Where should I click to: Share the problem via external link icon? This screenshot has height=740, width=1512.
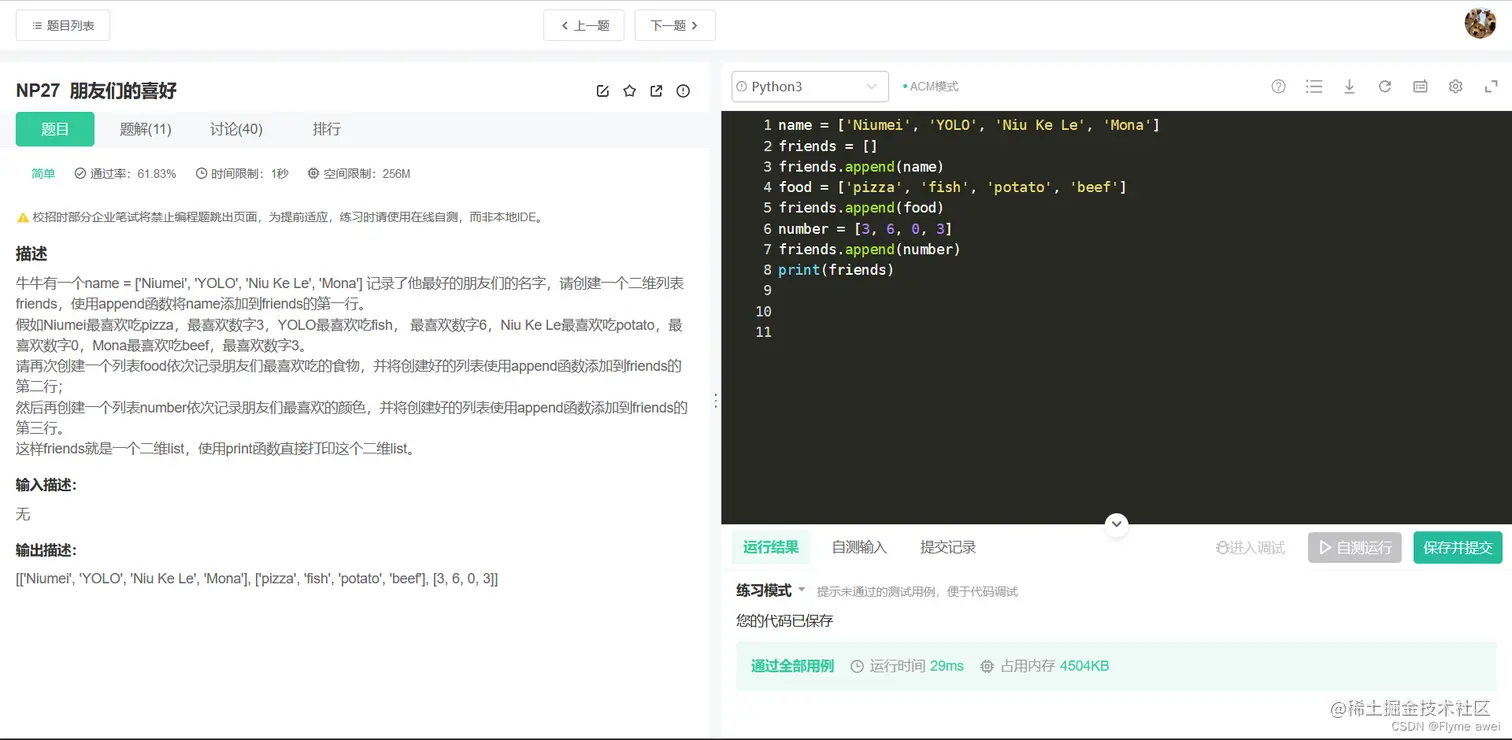(656, 90)
